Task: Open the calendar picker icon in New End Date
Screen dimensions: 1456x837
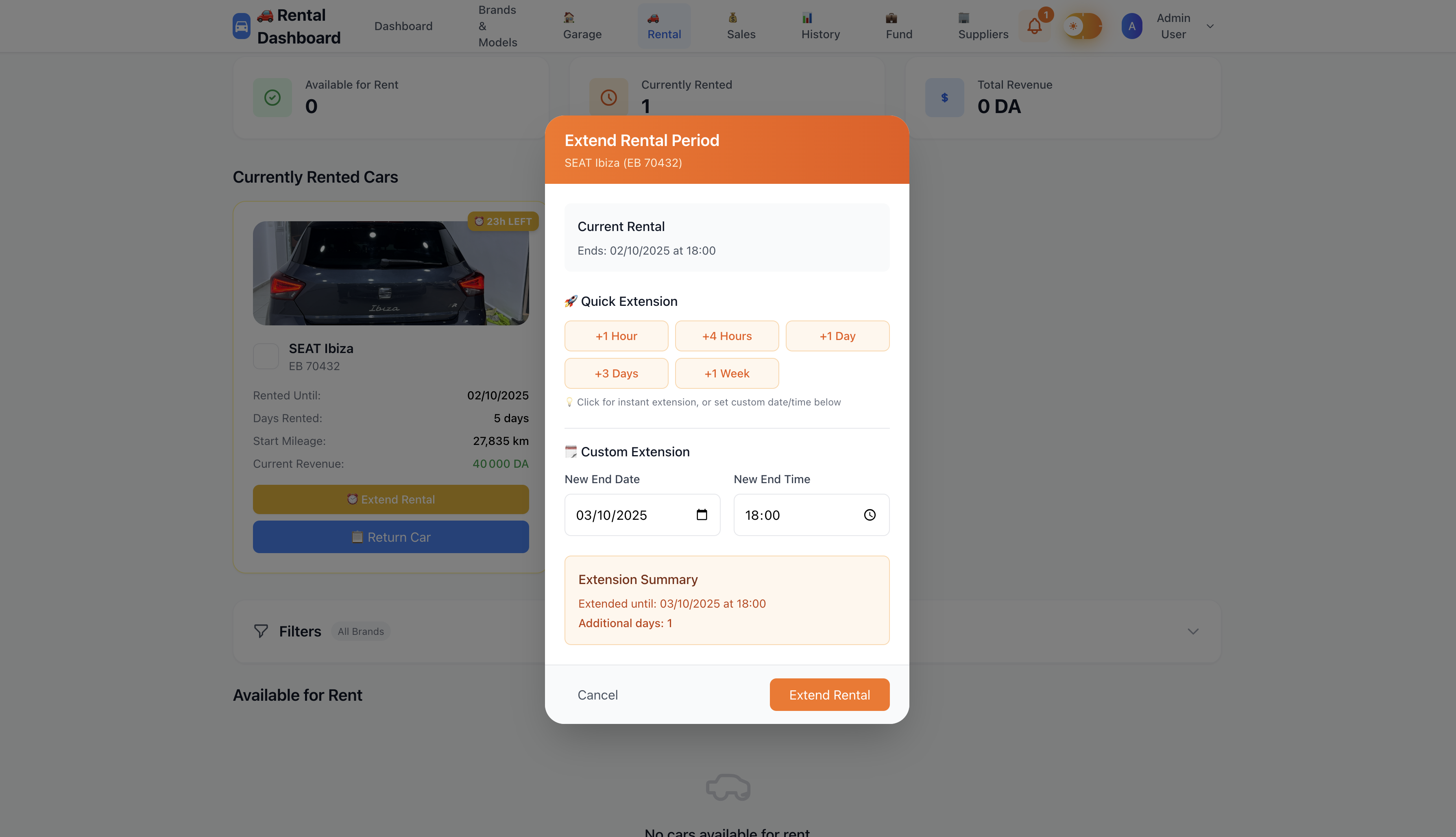Action: pos(702,514)
